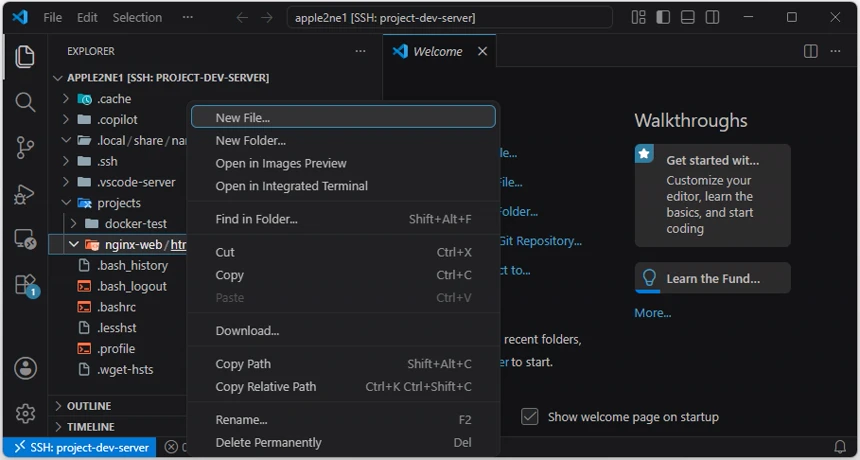Expand the TIMELINE section
Viewport: 860px width, 460px height.
coord(58,427)
